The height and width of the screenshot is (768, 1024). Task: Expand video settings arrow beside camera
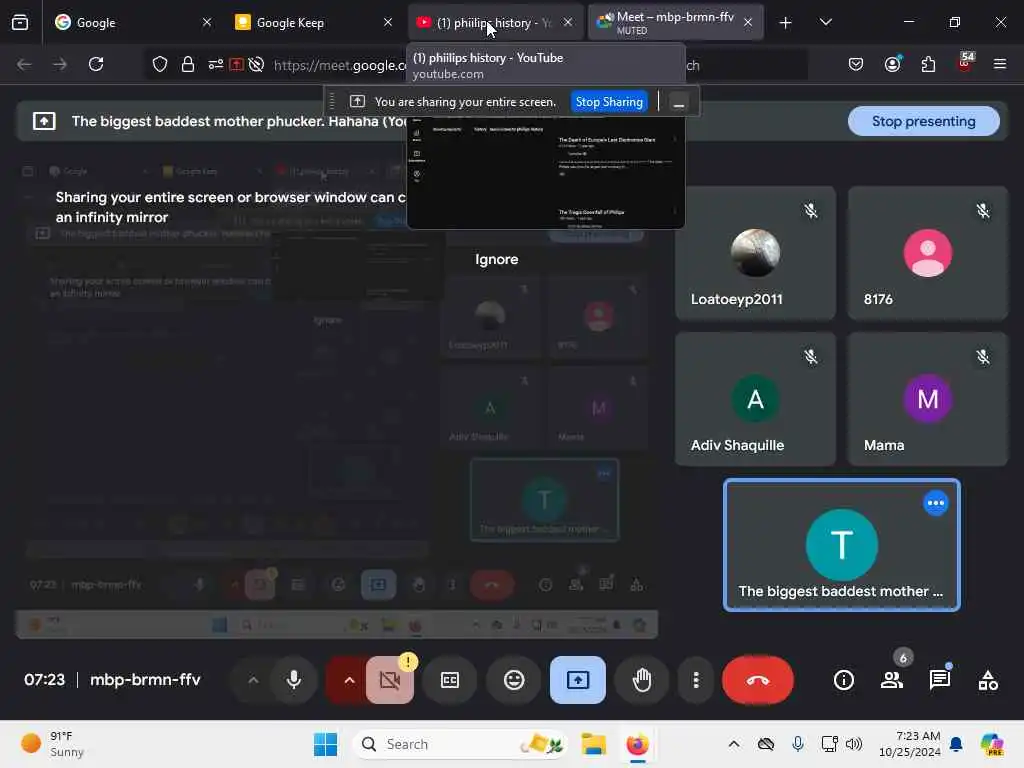click(x=349, y=680)
